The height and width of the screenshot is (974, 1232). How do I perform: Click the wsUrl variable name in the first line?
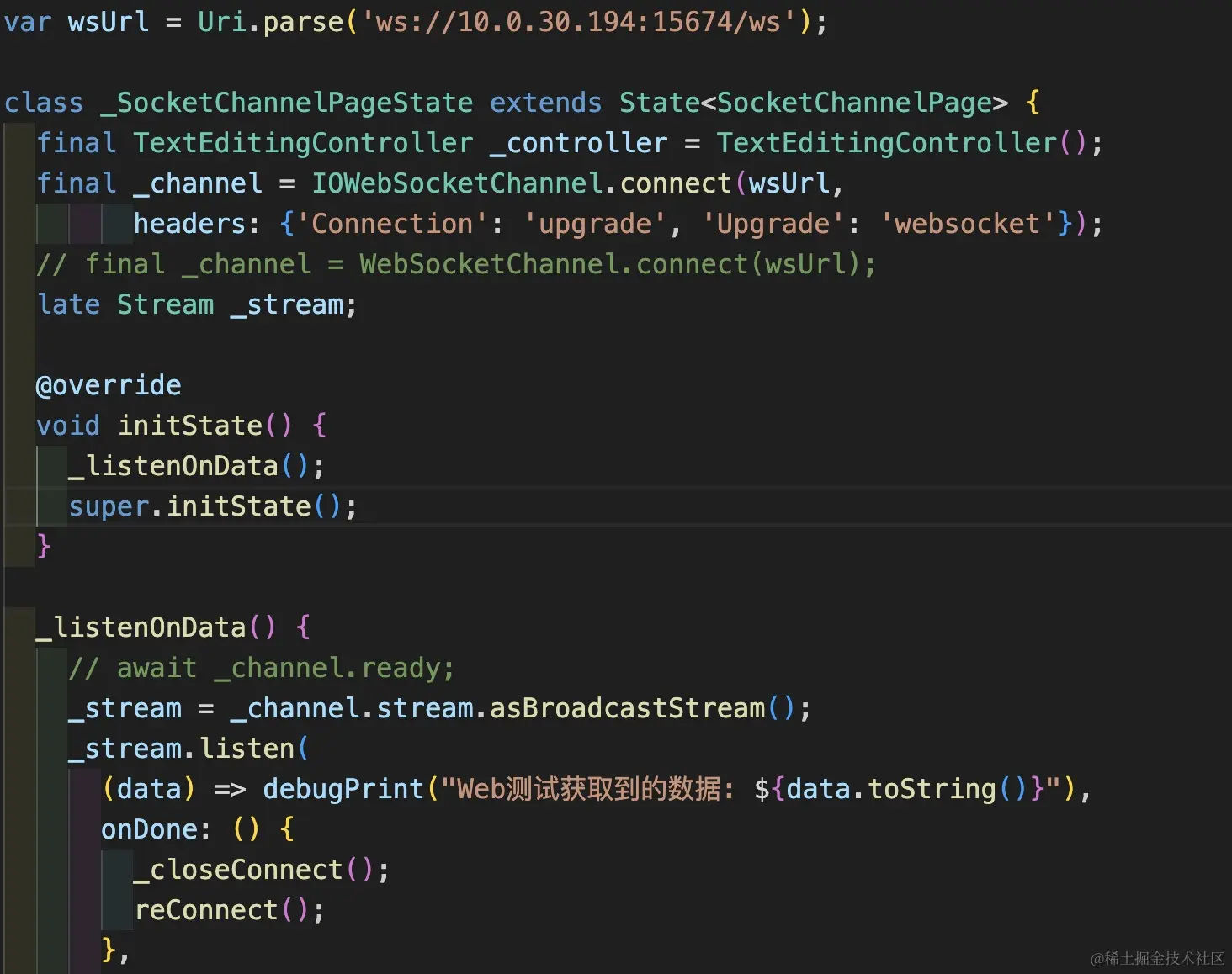pyautogui.click(x=108, y=22)
